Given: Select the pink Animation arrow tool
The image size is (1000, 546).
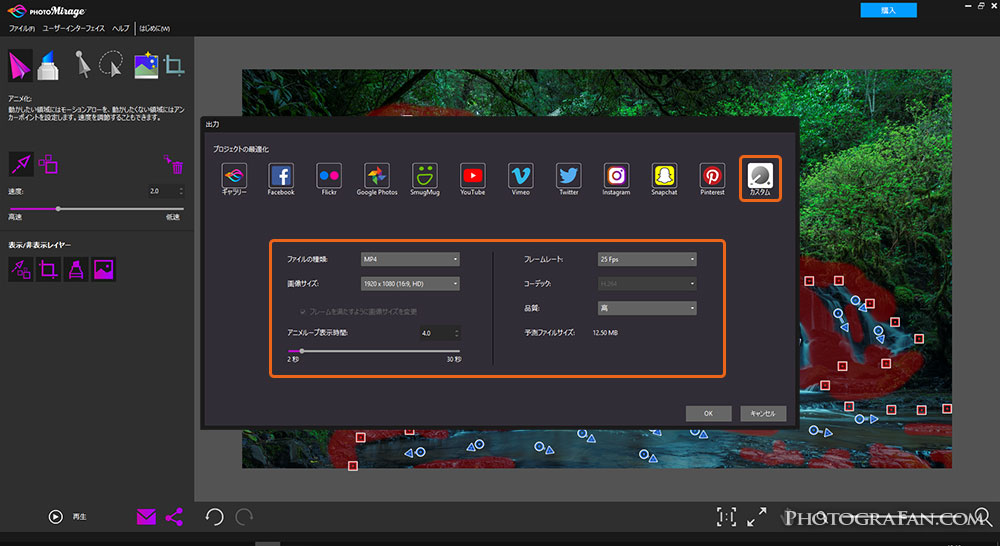Looking at the screenshot, I should pos(20,66).
